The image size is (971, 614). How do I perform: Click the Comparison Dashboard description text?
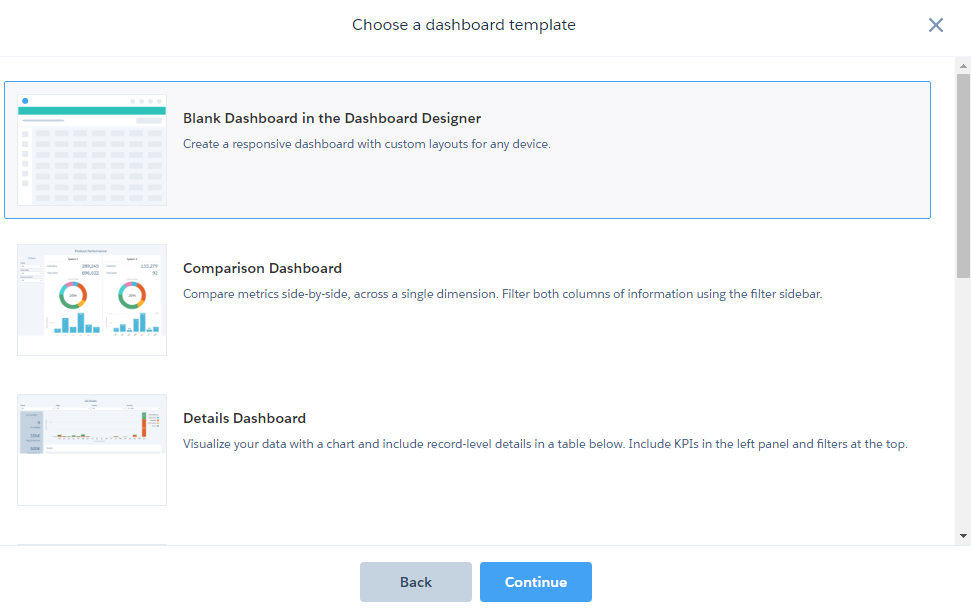(502, 294)
